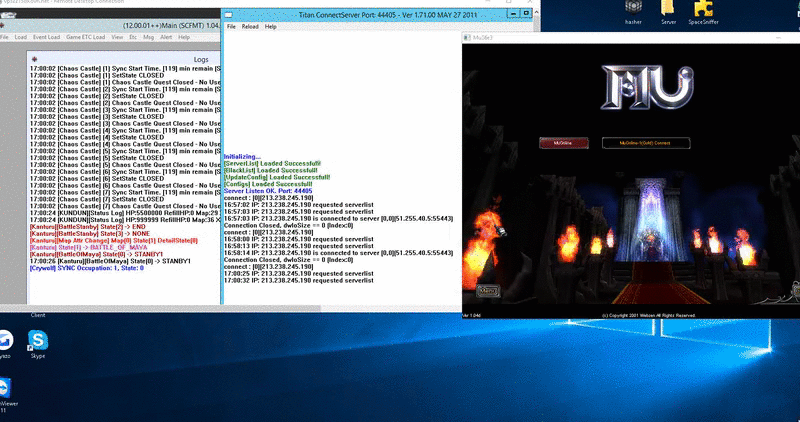Click KUNDUN Status Log HP:5500000 line
This screenshot has height=422, width=800.
pyautogui.click(x=125, y=213)
